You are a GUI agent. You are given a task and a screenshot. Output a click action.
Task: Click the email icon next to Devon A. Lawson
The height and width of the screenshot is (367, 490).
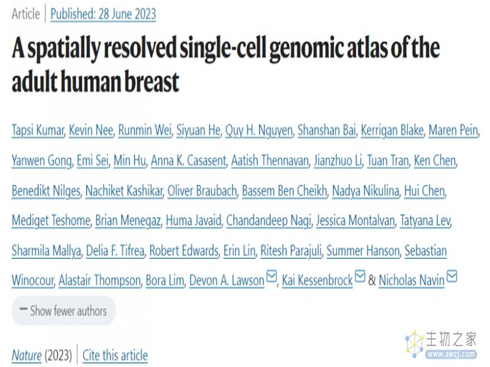coord(272,276)
